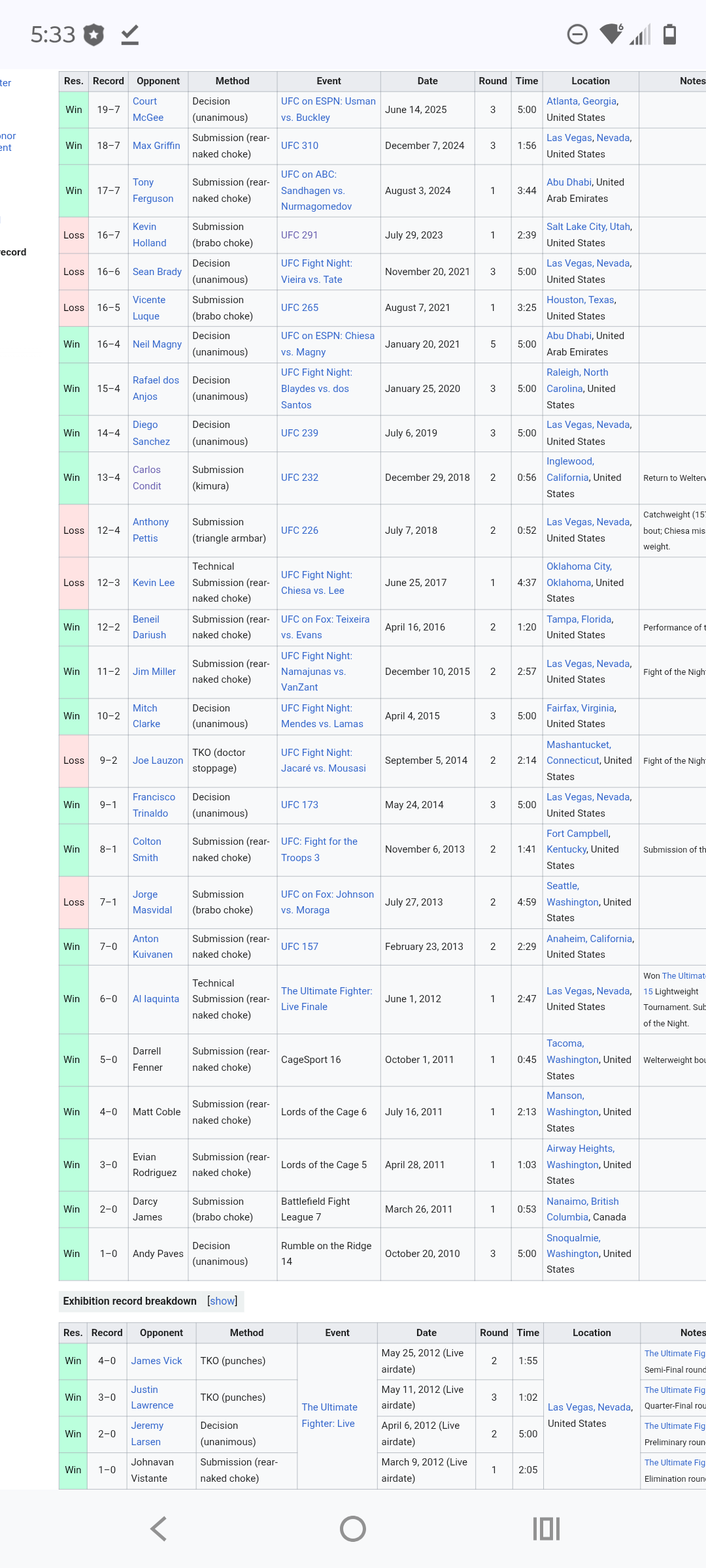Viewport: 706px width, 1568px height.
Task: Open Francisco Trinaldo opponent link
Action: [x=154, y=805]
